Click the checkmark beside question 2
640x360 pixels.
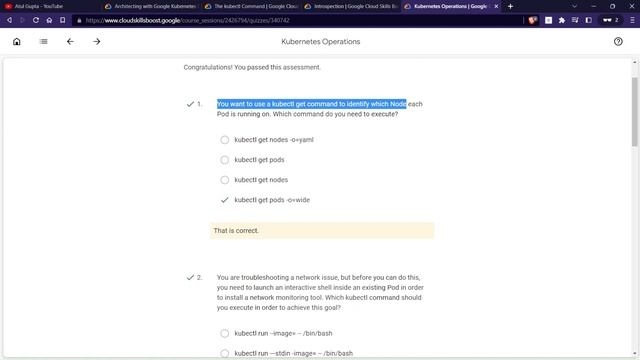(190, 278)
